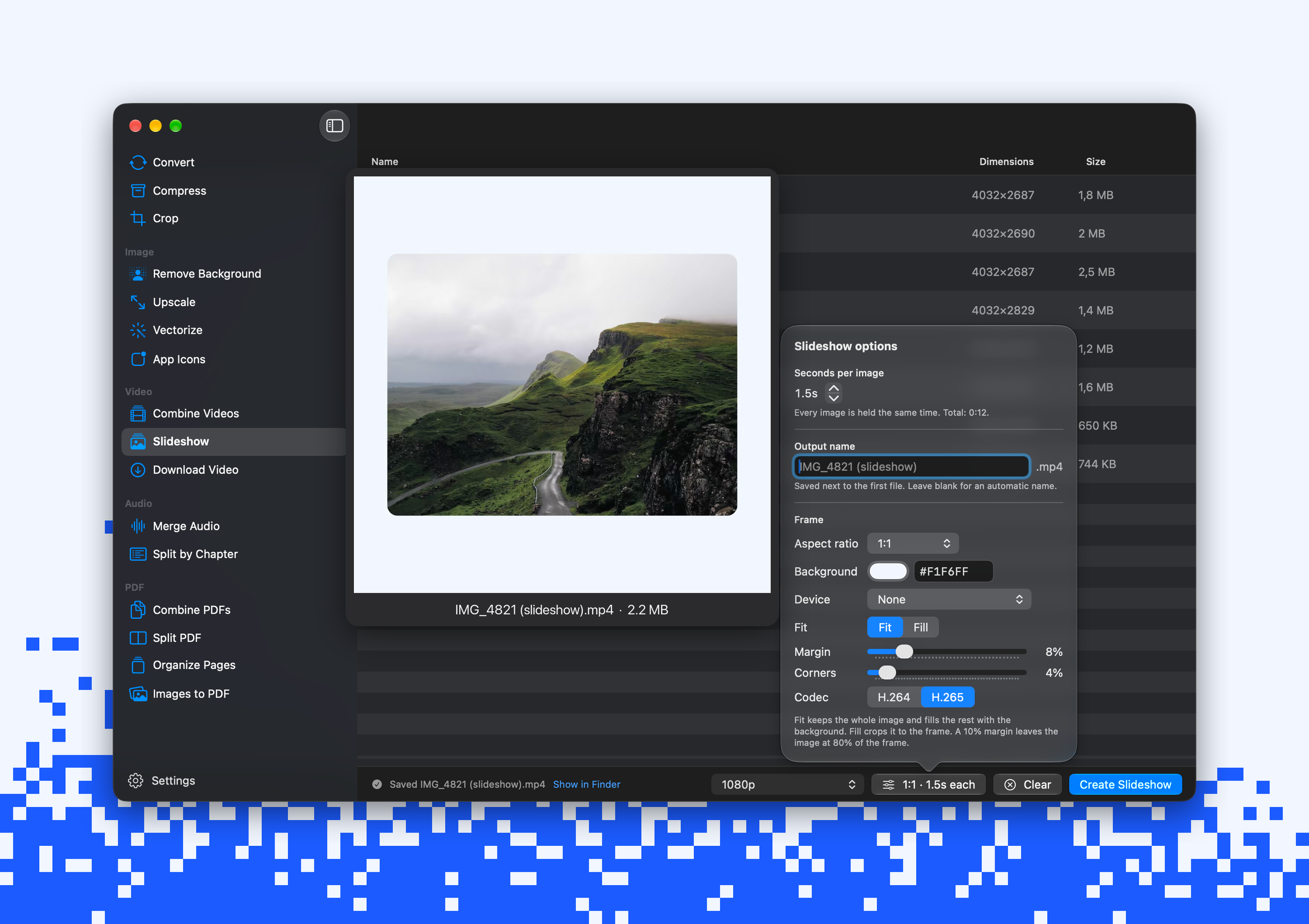This screenshot has height=924, width=1309.
Task: Click the slideshow preview thumbnail image
Action: (562, 385)
